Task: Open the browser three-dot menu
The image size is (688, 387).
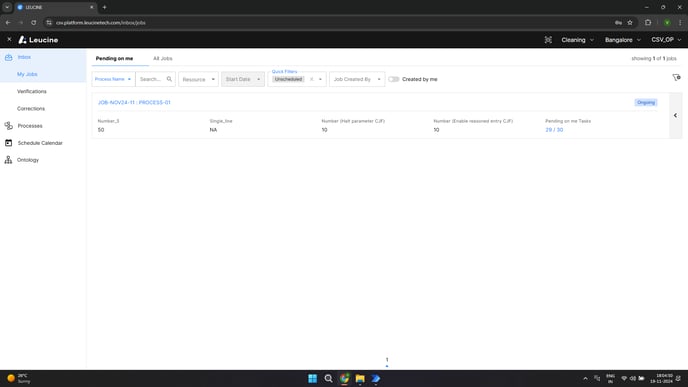Action: (680, 22)
